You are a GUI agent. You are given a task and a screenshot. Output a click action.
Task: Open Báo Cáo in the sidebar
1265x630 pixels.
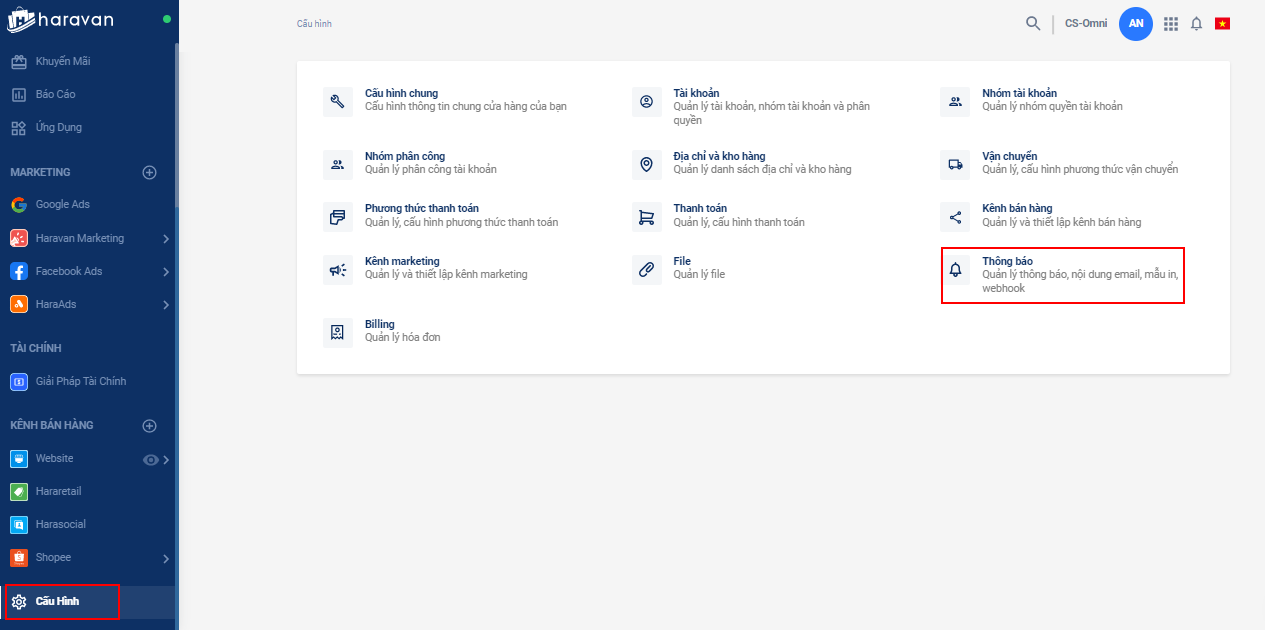tap(56, 94)
